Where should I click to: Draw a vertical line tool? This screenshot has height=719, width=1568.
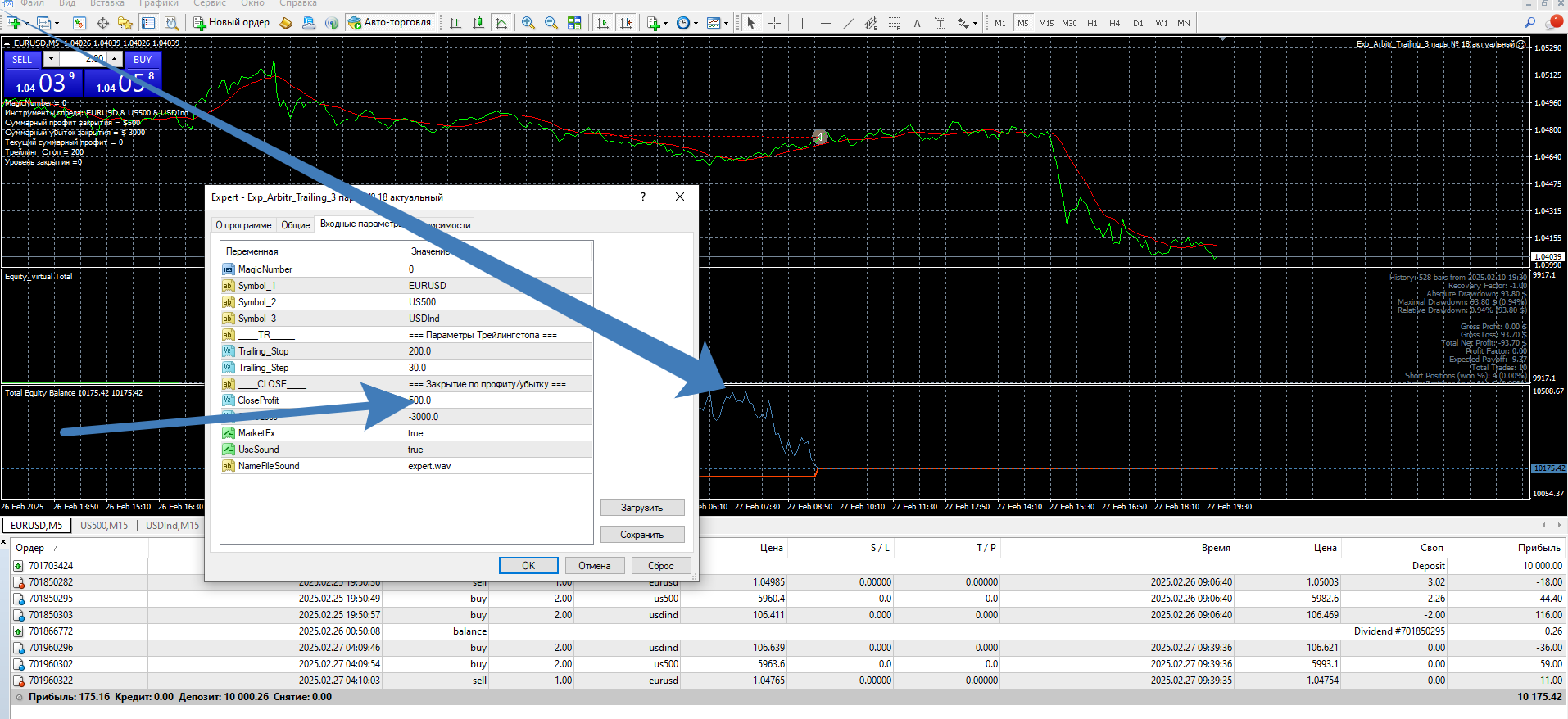802,23
